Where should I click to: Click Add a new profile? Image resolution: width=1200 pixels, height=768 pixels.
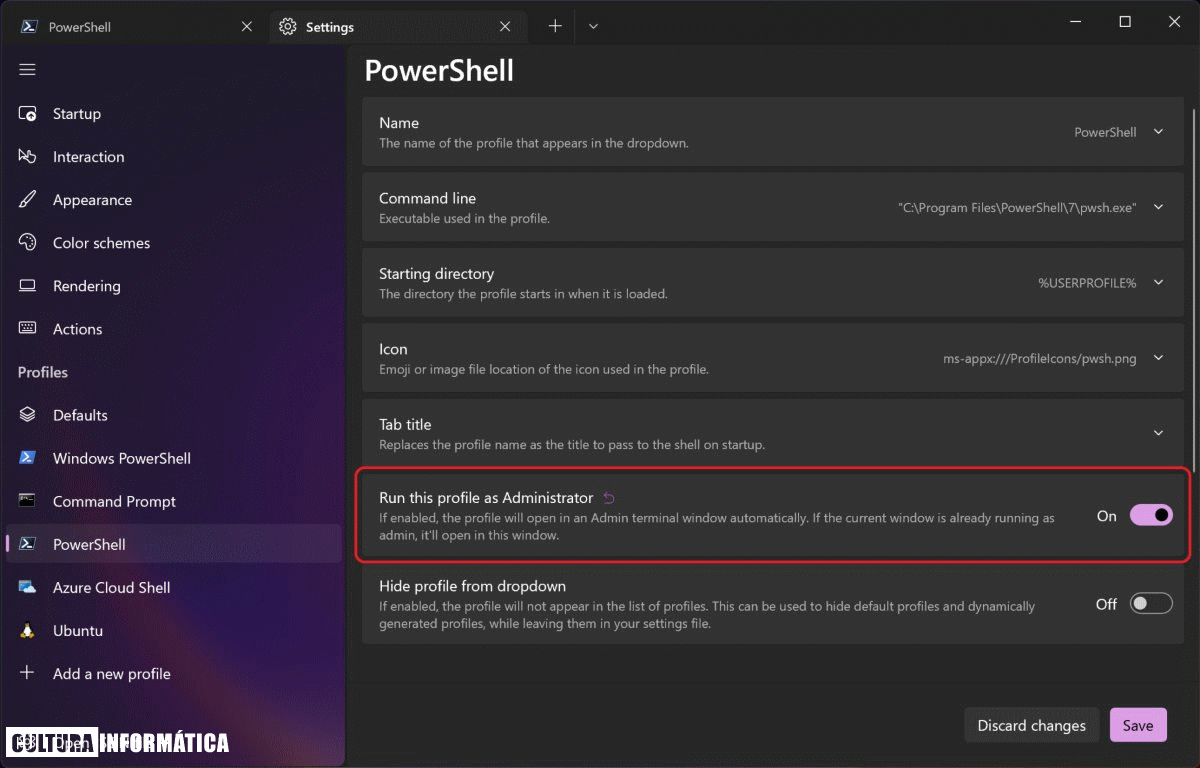point(174,673)
